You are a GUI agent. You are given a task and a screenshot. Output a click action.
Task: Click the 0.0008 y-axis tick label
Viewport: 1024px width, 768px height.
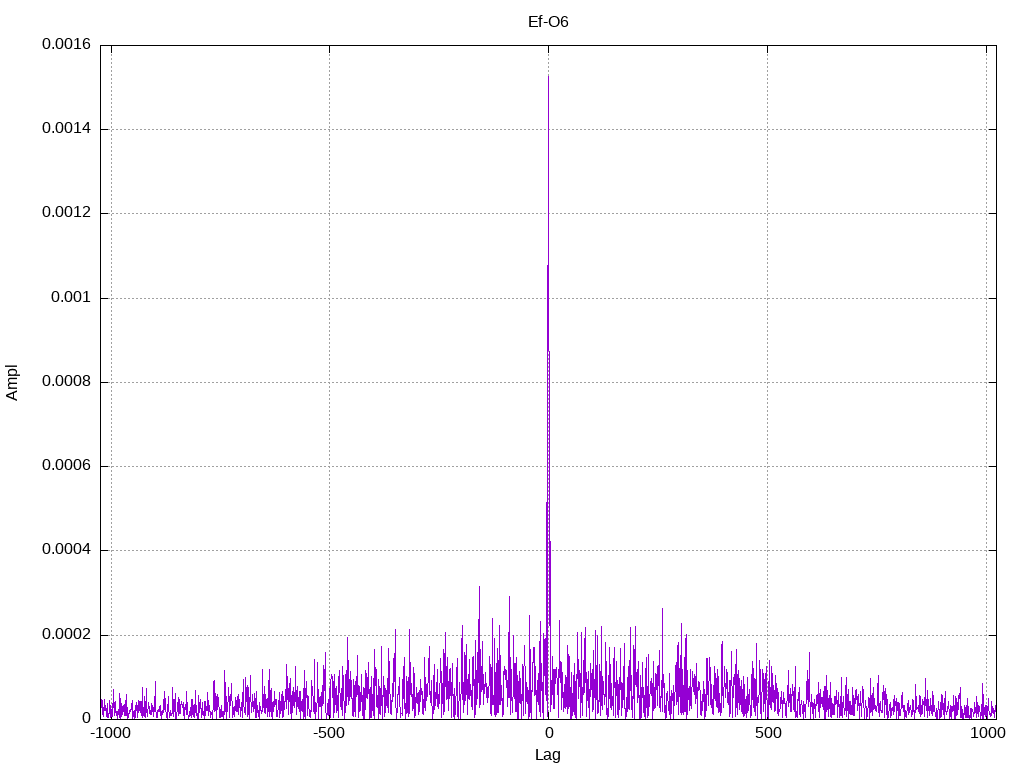click(x=66, y=382)
